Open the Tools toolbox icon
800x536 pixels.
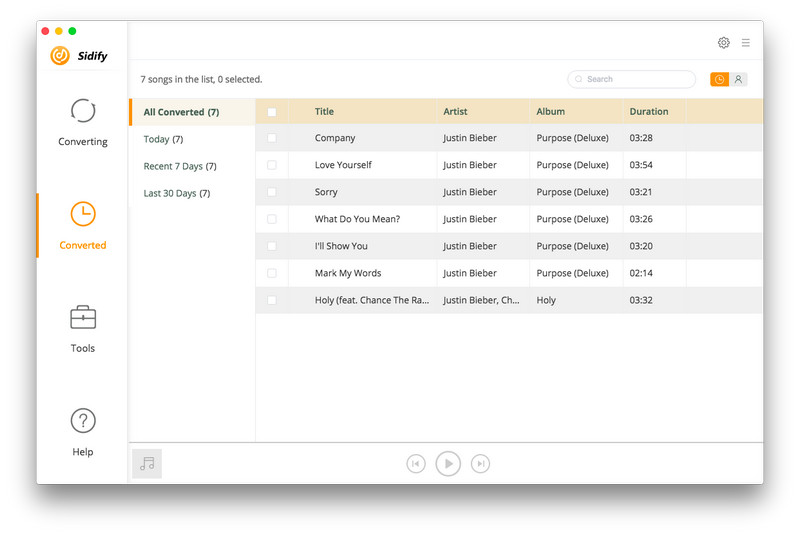[x=83, y=317]
